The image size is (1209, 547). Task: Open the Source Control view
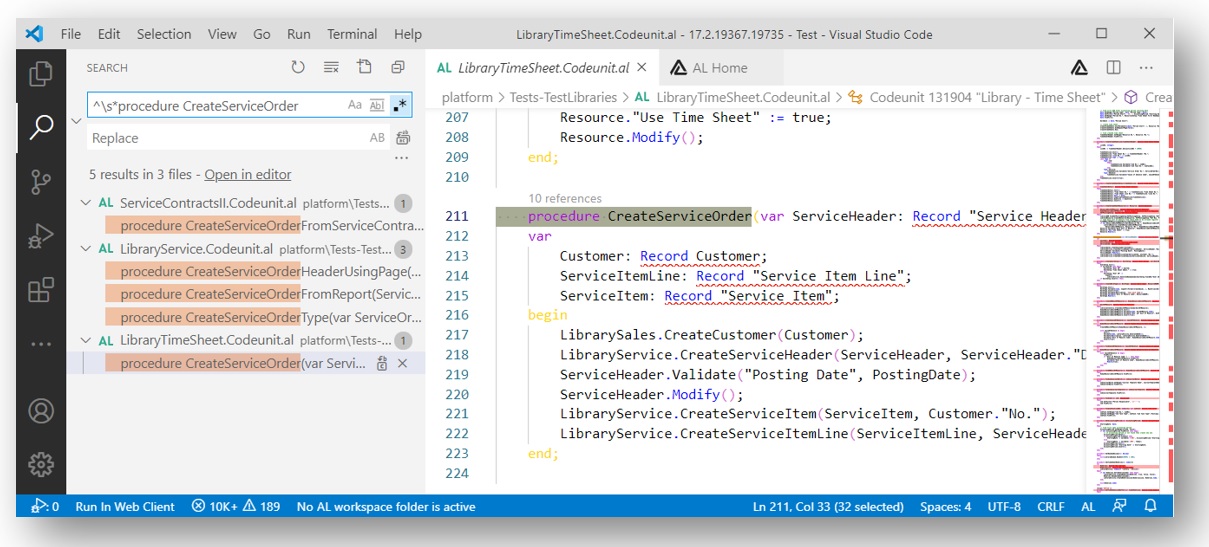(41, 181)
